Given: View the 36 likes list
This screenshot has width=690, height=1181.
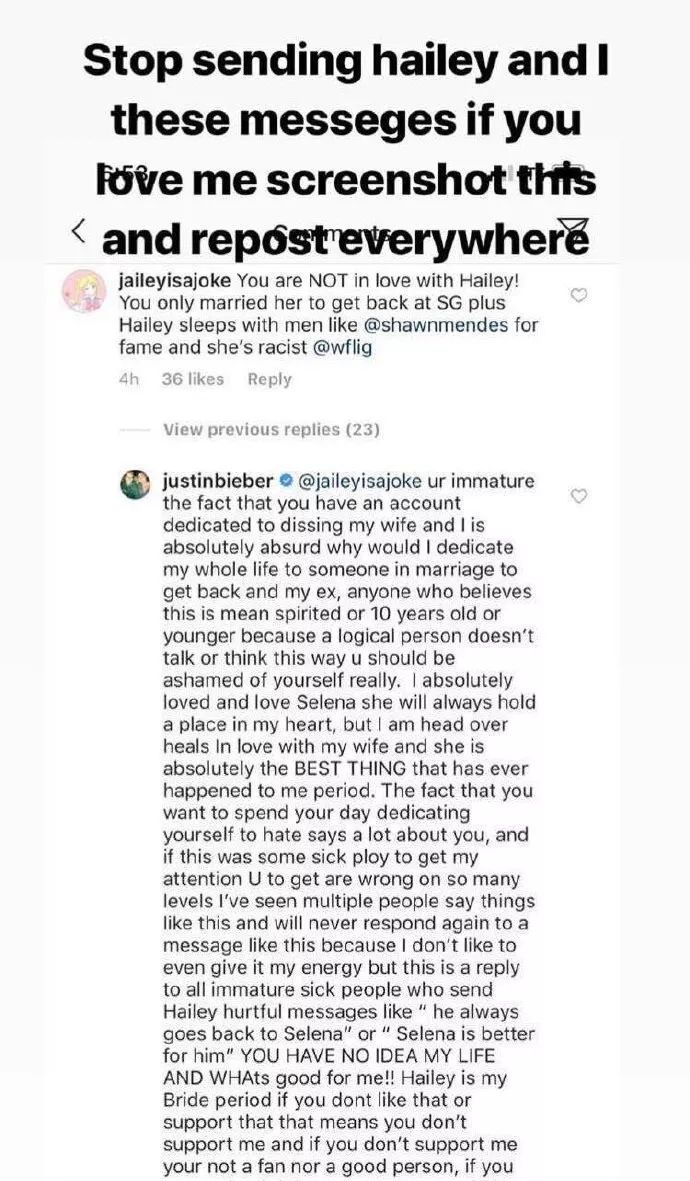Looking at the screenshot, I should click(x=193, y=379).
